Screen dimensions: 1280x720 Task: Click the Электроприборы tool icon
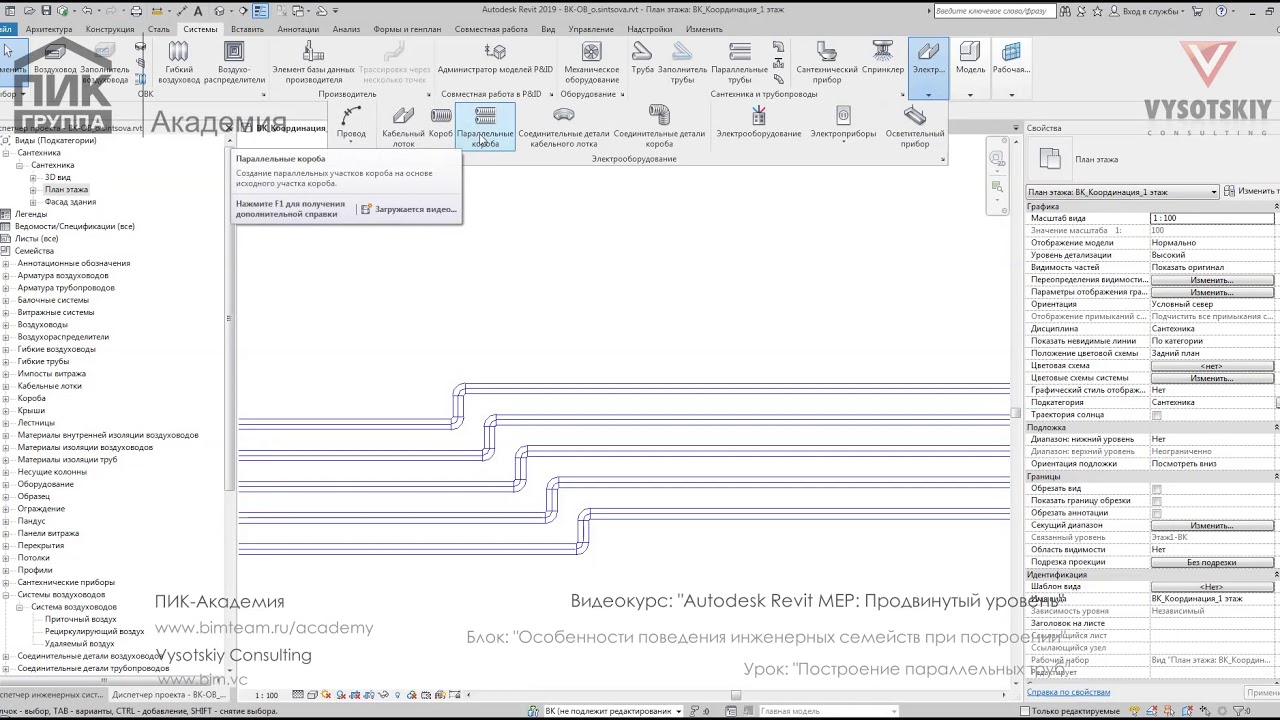[843, 123]
